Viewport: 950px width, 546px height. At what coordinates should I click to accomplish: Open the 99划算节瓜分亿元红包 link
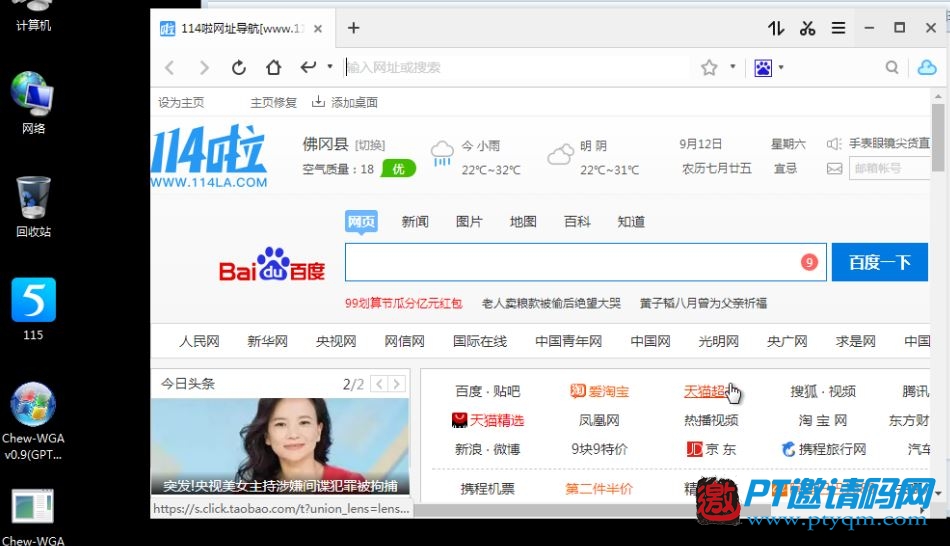(404, 304)
